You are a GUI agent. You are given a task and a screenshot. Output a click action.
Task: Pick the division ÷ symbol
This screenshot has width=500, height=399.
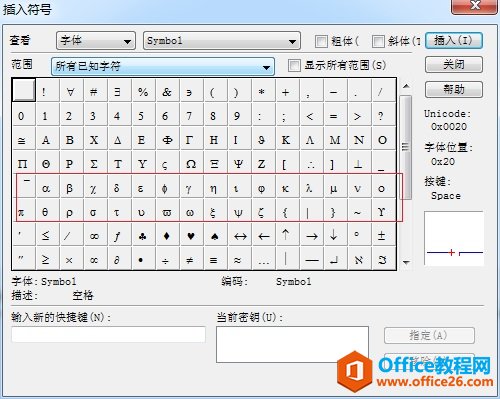click(x=165, y=259)
